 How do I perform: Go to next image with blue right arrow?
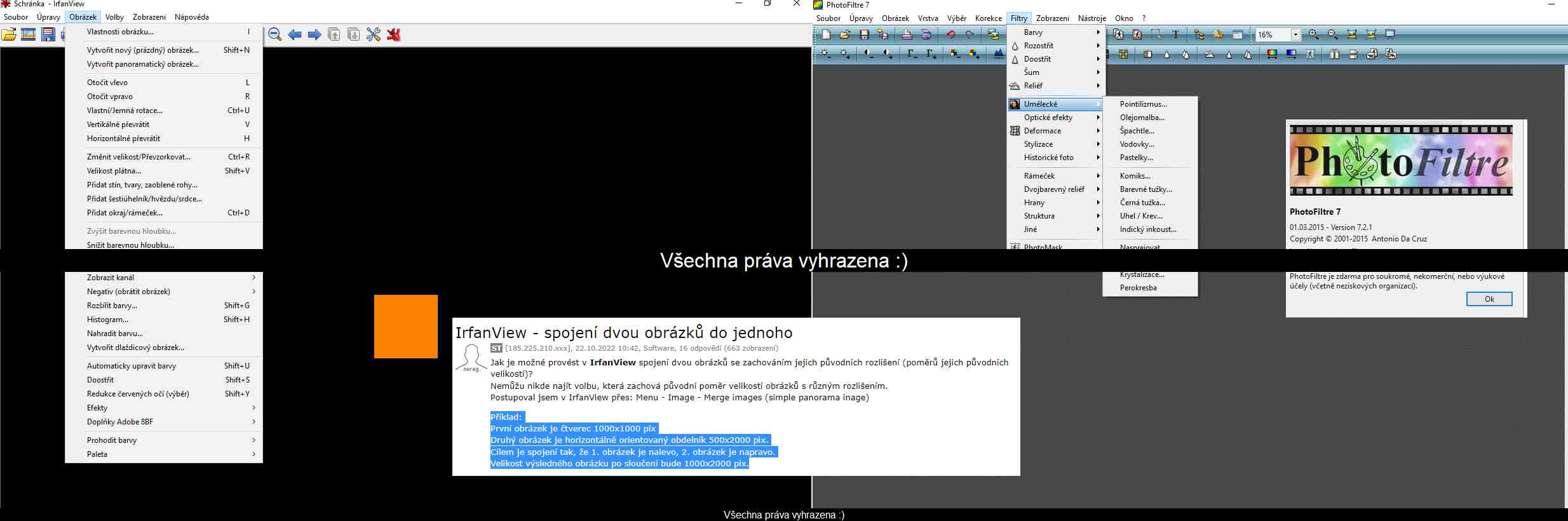point(314,34)
